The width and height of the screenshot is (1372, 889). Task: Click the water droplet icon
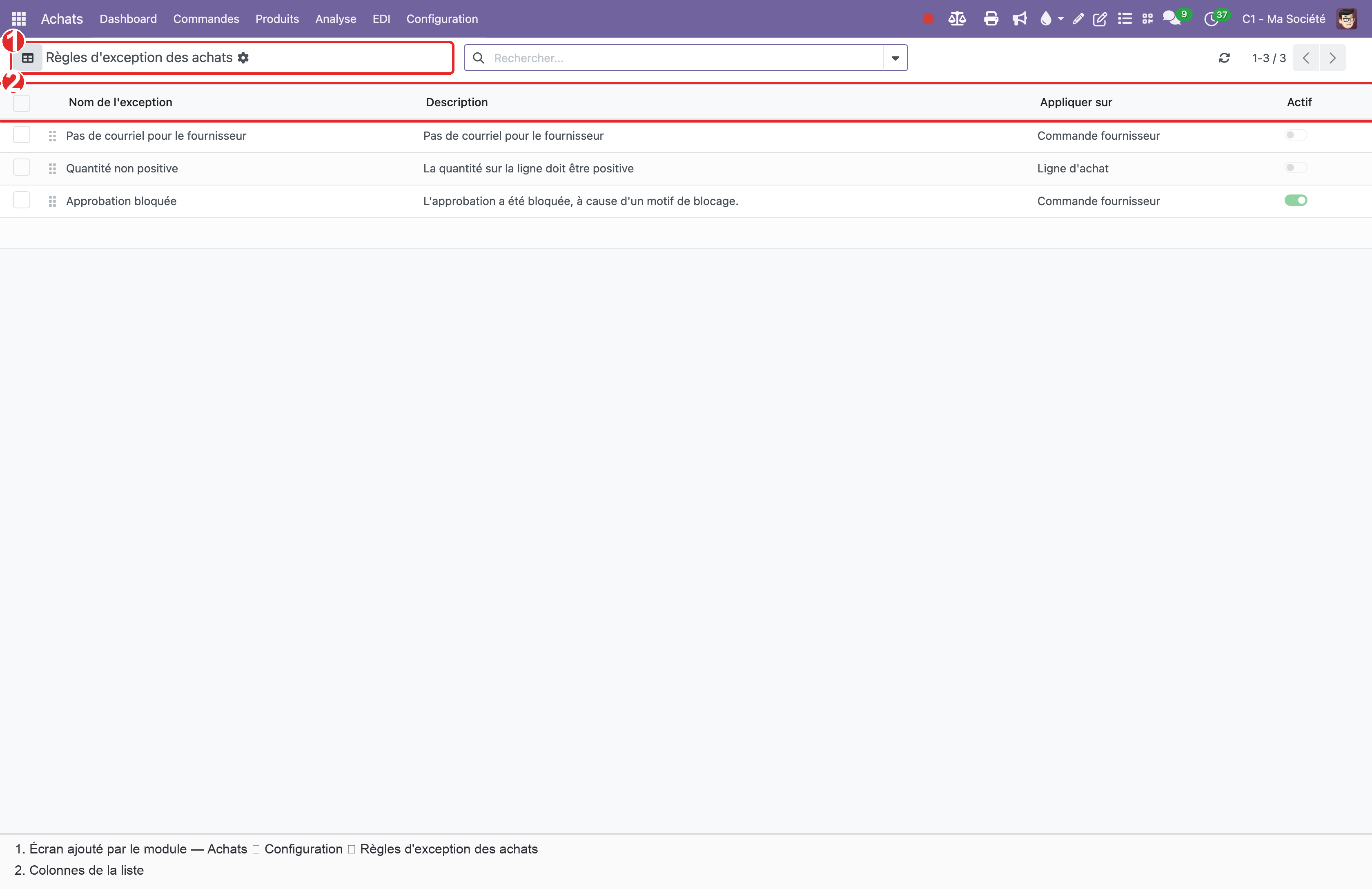coord(1045,18)
